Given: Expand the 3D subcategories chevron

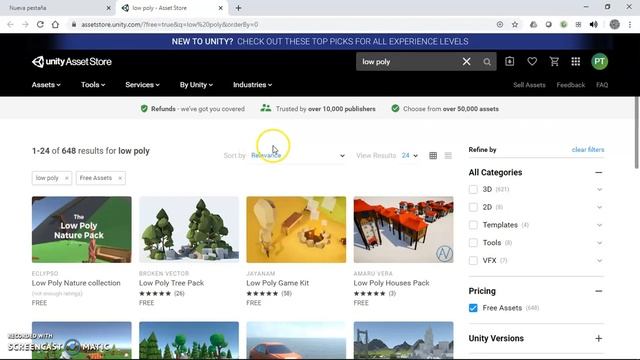Looking at the screenshot, I should coord(599,189).
